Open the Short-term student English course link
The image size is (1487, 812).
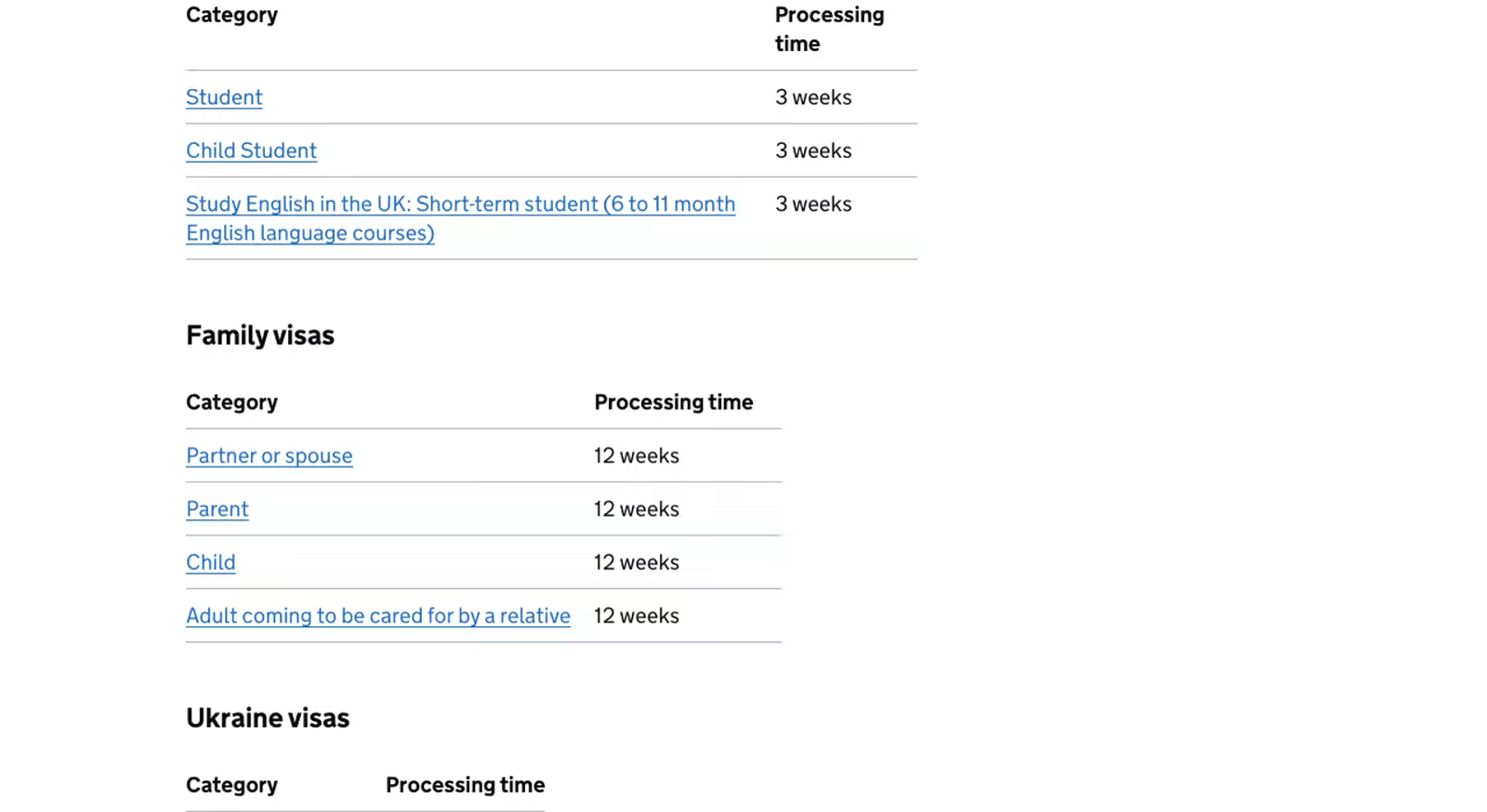coord(460,217)
